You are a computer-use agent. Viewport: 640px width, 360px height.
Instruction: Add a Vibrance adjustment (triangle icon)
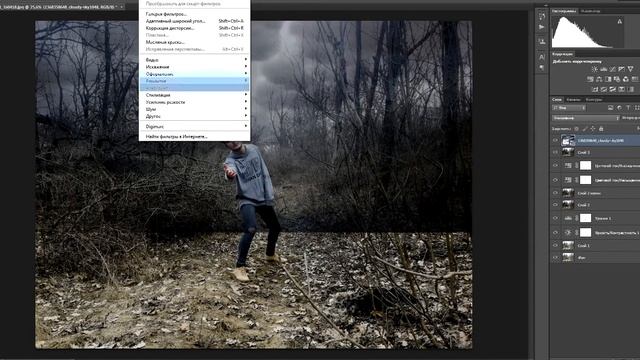631,69
